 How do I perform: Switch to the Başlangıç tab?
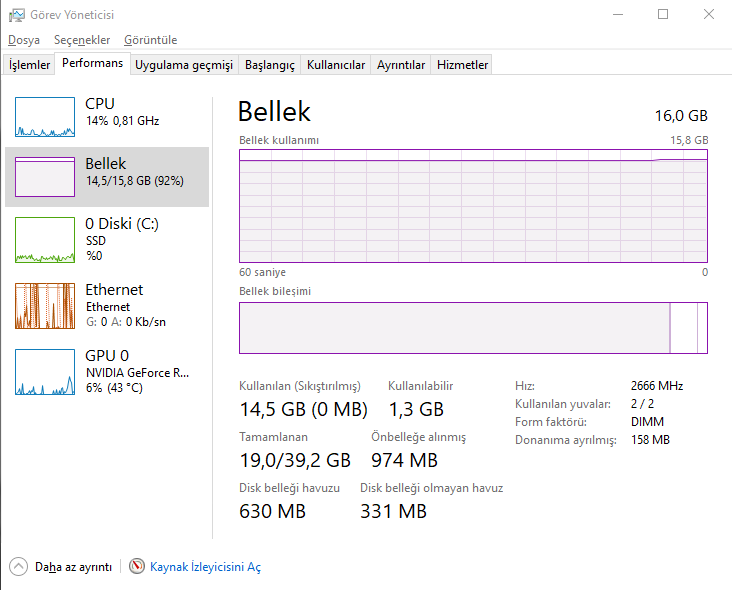[270, 65]
